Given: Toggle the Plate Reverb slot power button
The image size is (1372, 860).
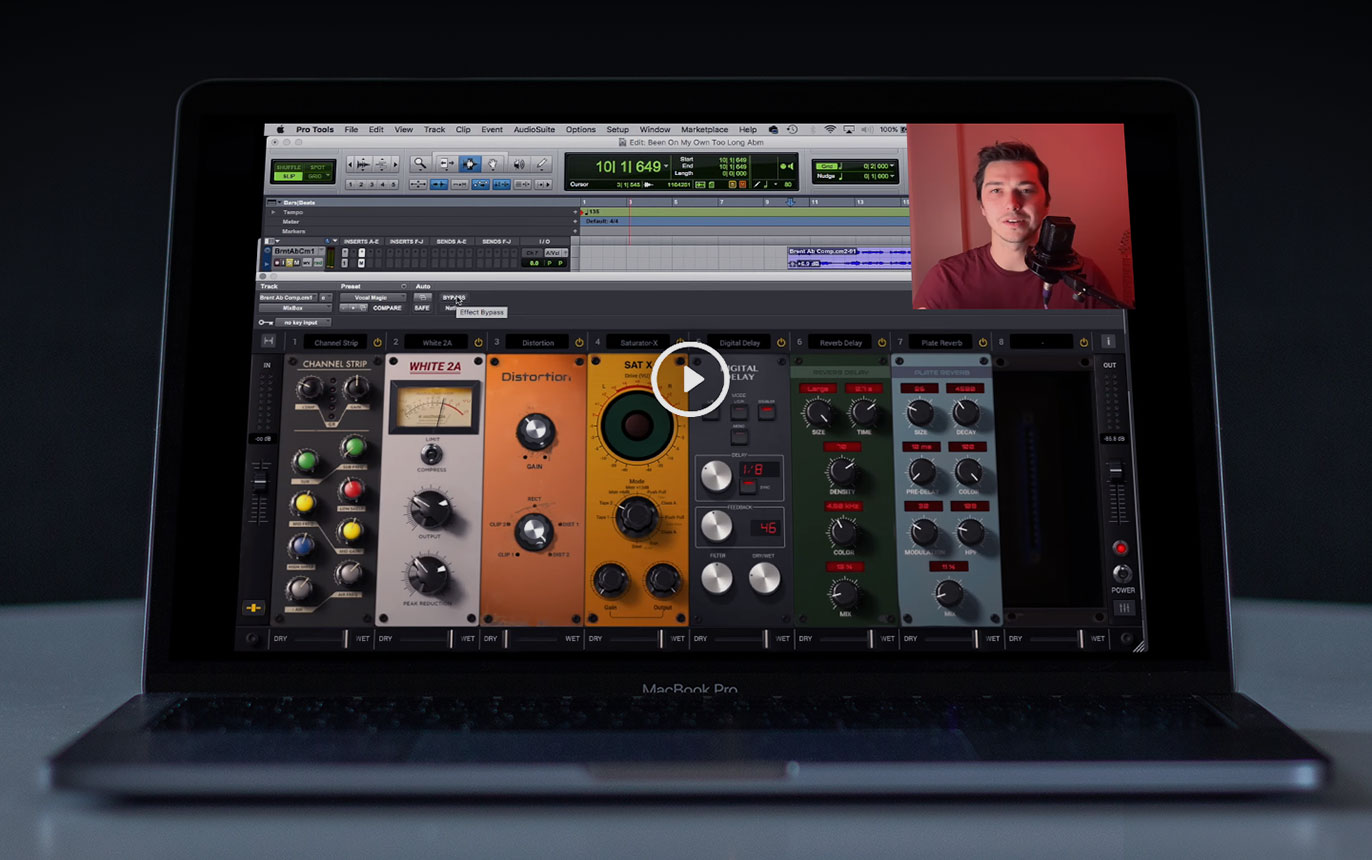Looking at the screenshot, I should click(982, 342).
